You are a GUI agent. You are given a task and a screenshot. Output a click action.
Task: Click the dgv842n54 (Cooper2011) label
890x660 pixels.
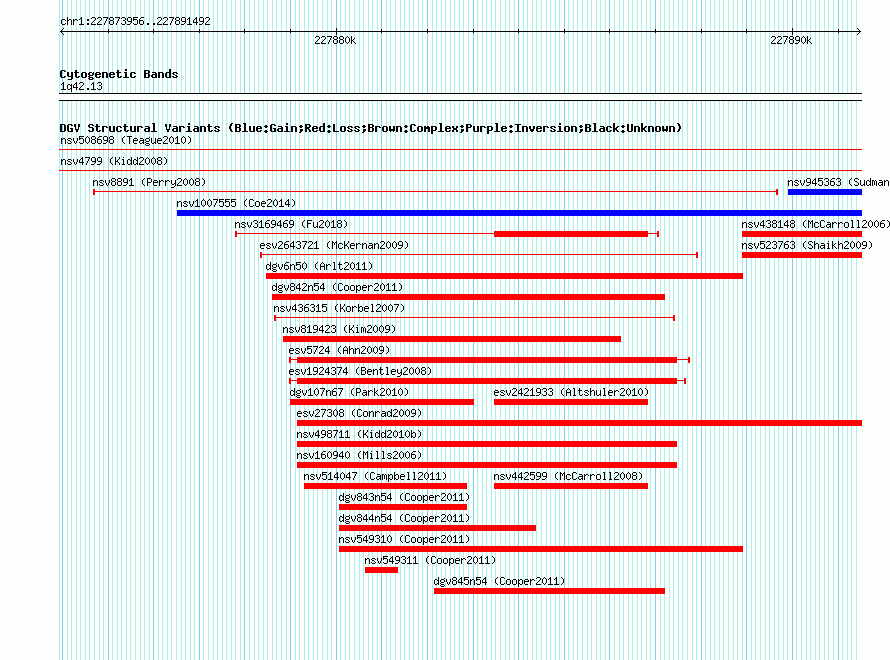(x=337, y=287)
